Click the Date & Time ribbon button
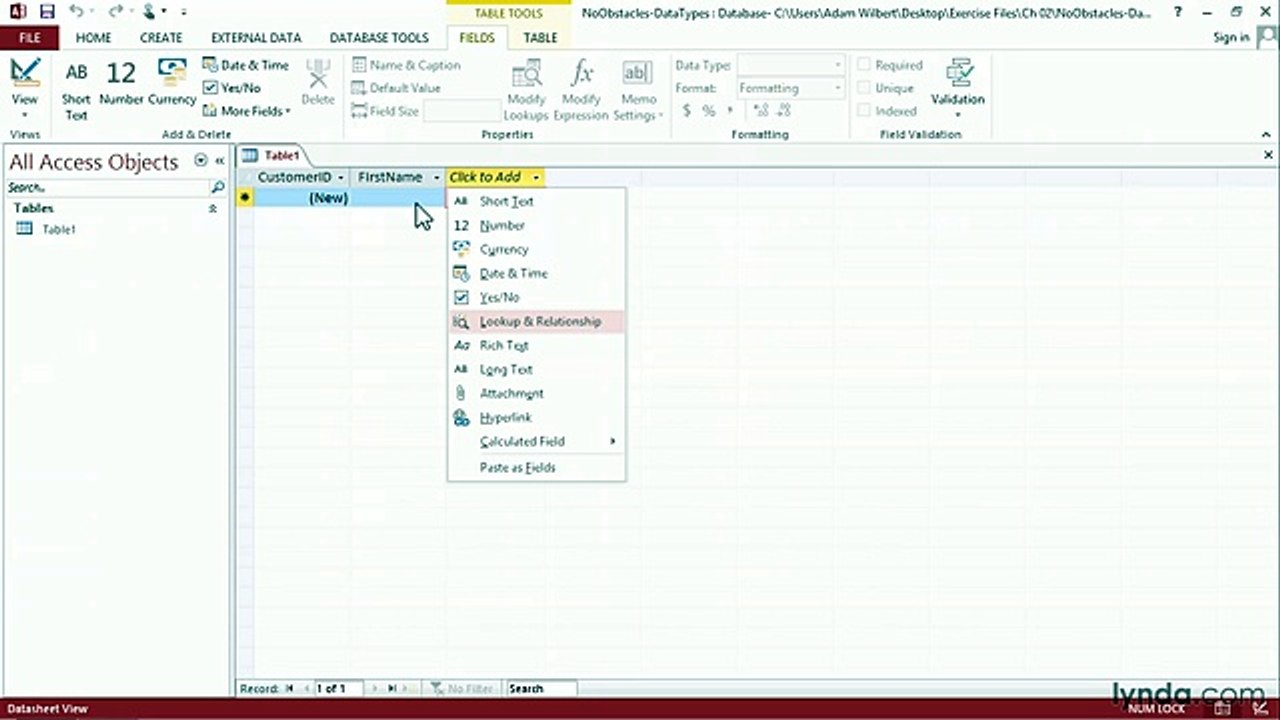 click(x=246, y=65)
